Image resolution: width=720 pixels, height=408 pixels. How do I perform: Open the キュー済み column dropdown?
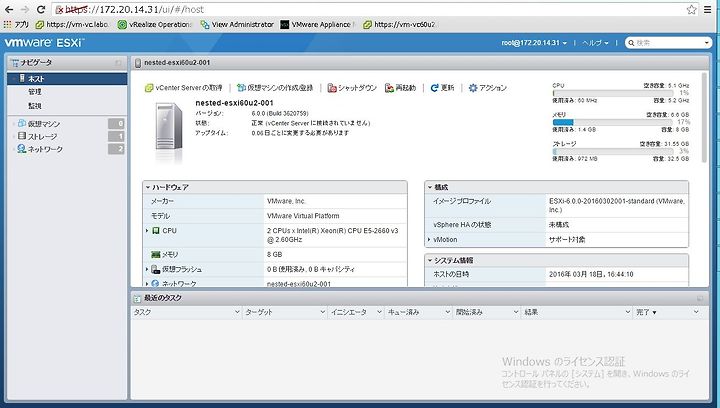(x=447, y=312)
